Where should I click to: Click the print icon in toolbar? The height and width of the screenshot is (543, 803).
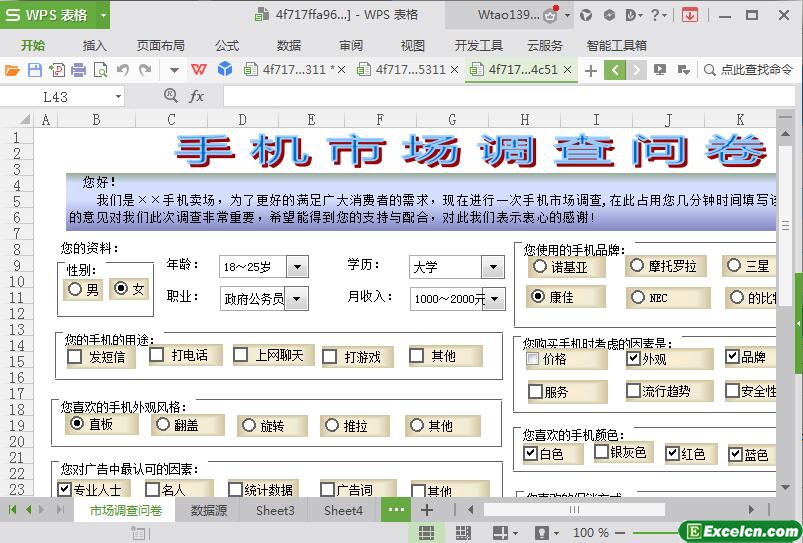[x=78, y=70]
